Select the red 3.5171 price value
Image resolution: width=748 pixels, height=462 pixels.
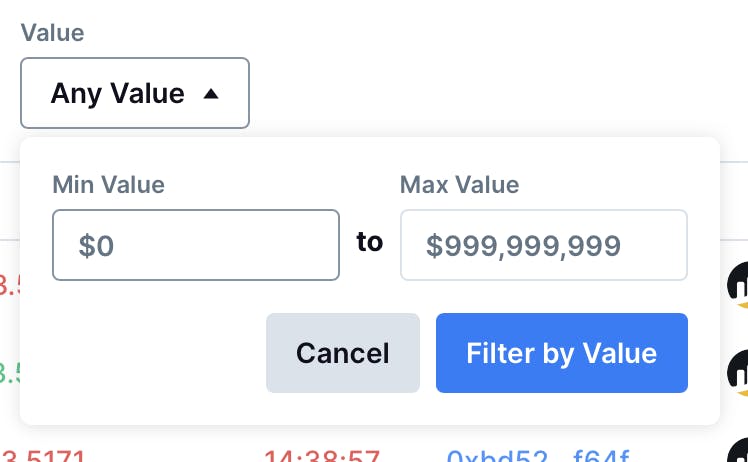(43, 455)
